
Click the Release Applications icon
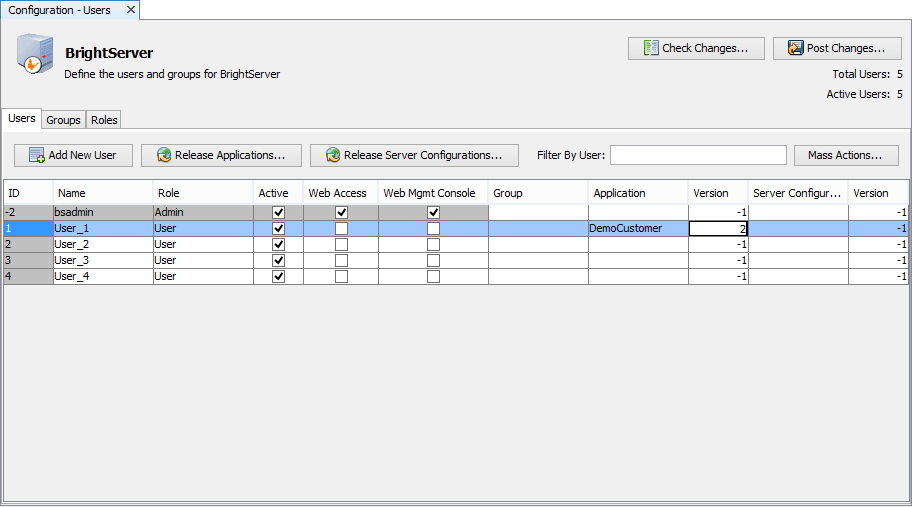tap(163, 155)
